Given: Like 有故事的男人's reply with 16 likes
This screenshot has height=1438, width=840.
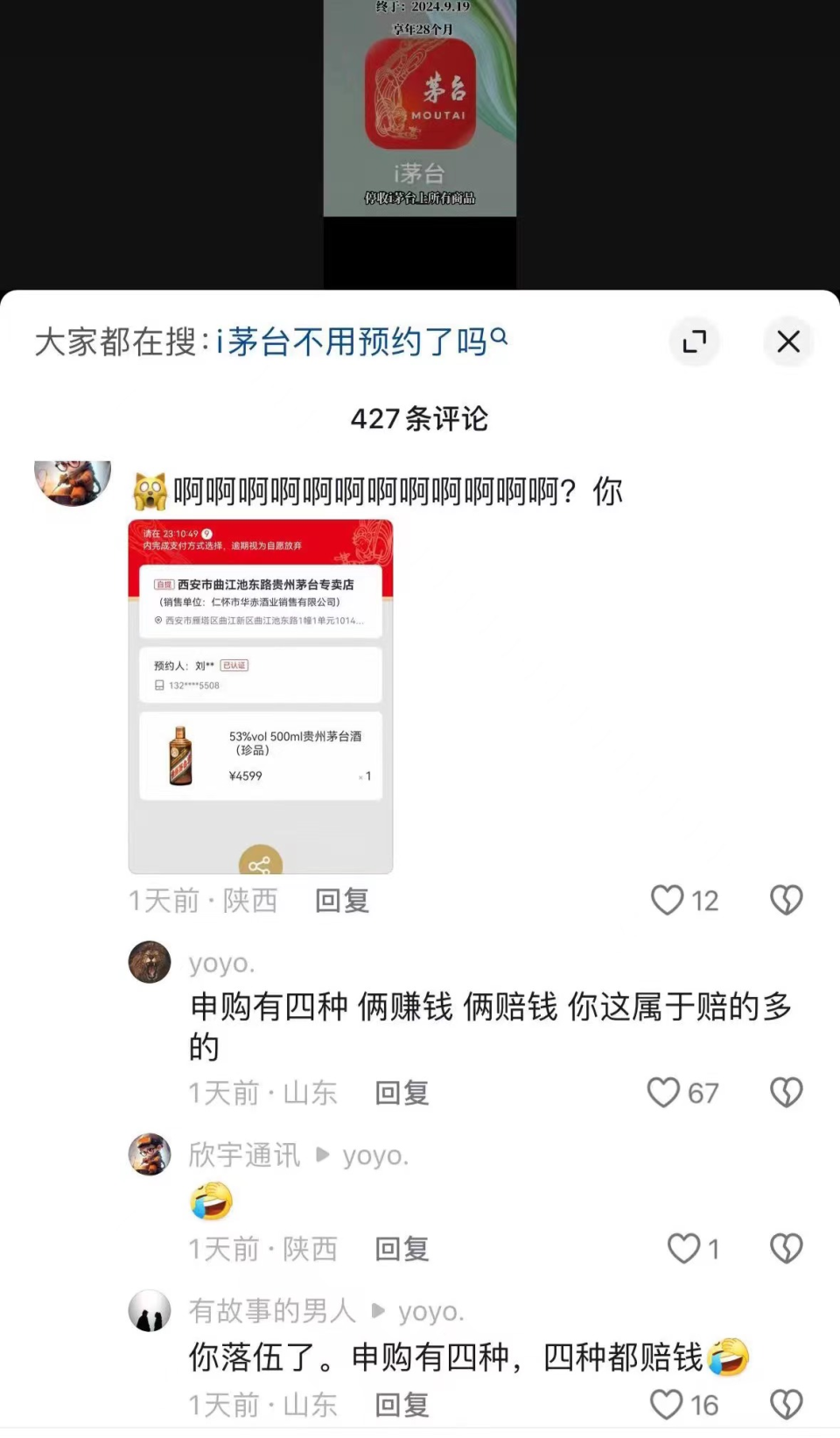Looking at the screenshot, I should coord(667,1405).
